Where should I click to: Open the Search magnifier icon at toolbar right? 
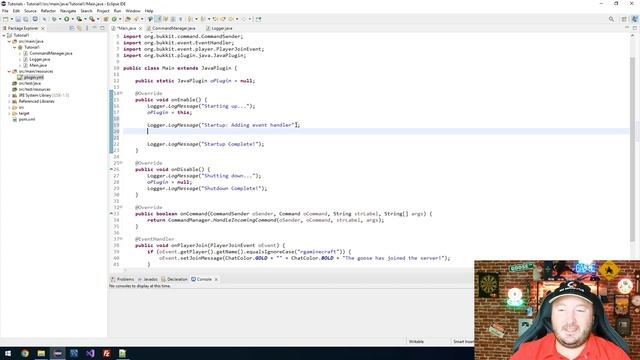[611, 19]
